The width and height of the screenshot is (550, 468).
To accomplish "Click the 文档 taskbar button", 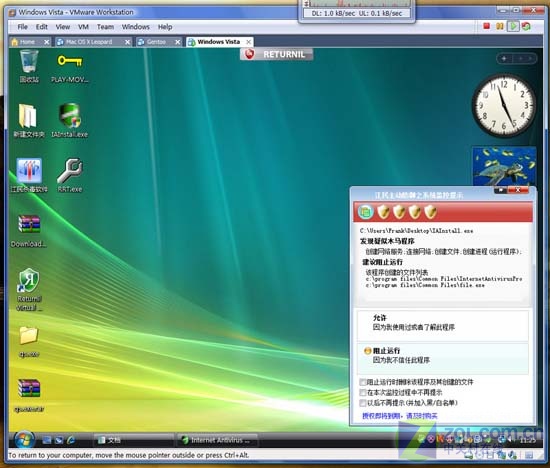I will 133,440.
